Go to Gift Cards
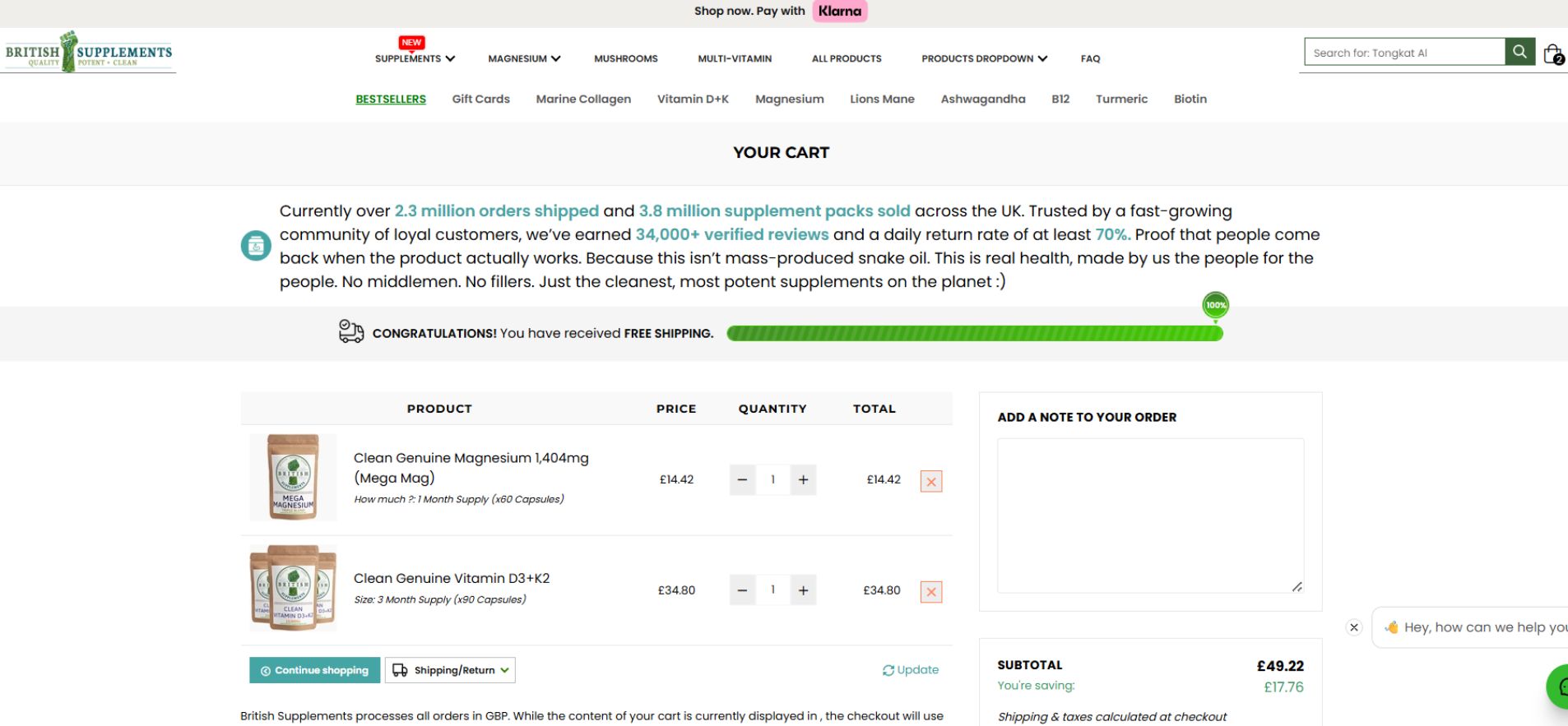The width and height of the screenshot is (1568, 726). [480, 99]
